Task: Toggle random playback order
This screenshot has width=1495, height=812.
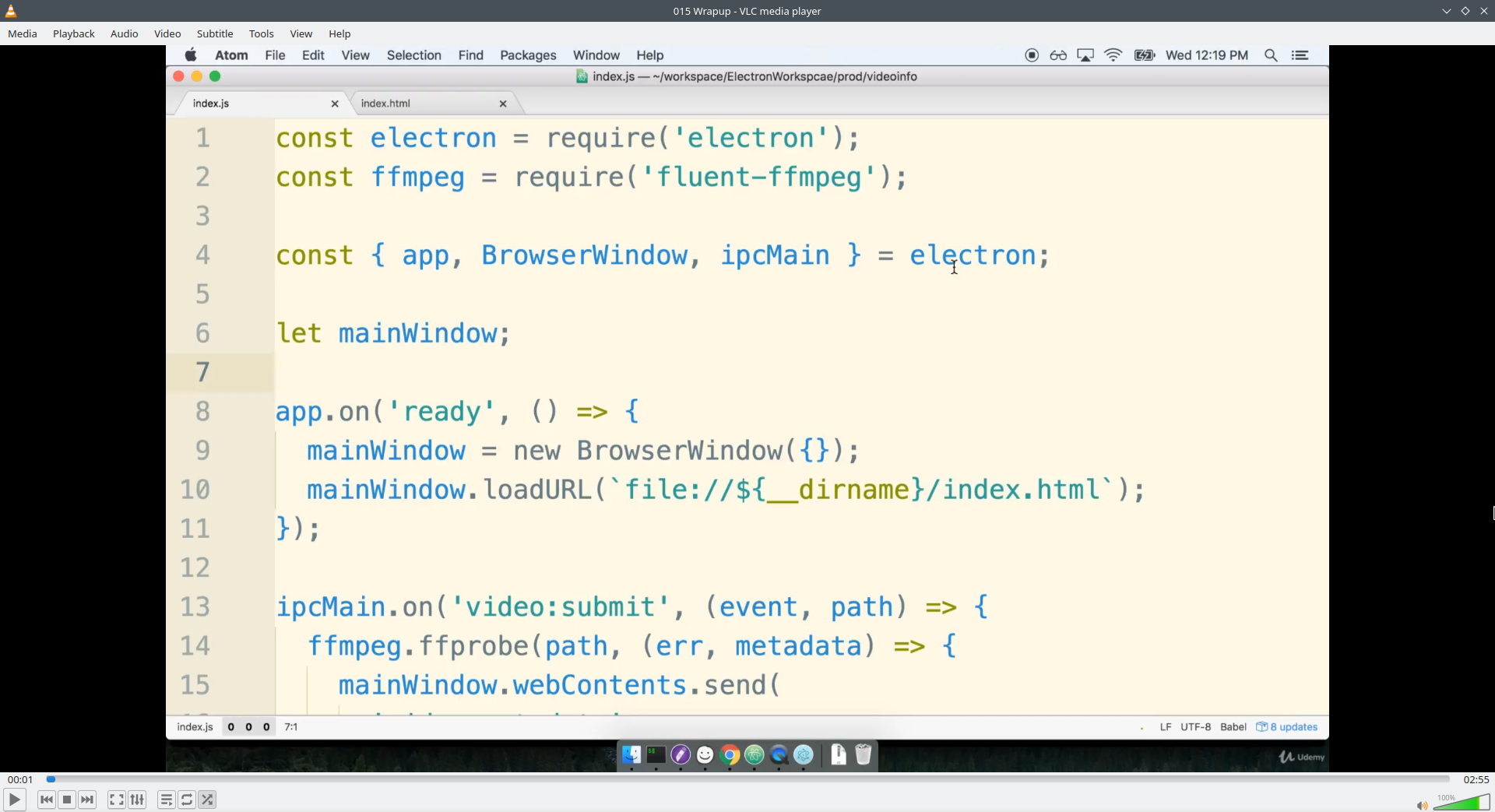Action: coord(207,800)
